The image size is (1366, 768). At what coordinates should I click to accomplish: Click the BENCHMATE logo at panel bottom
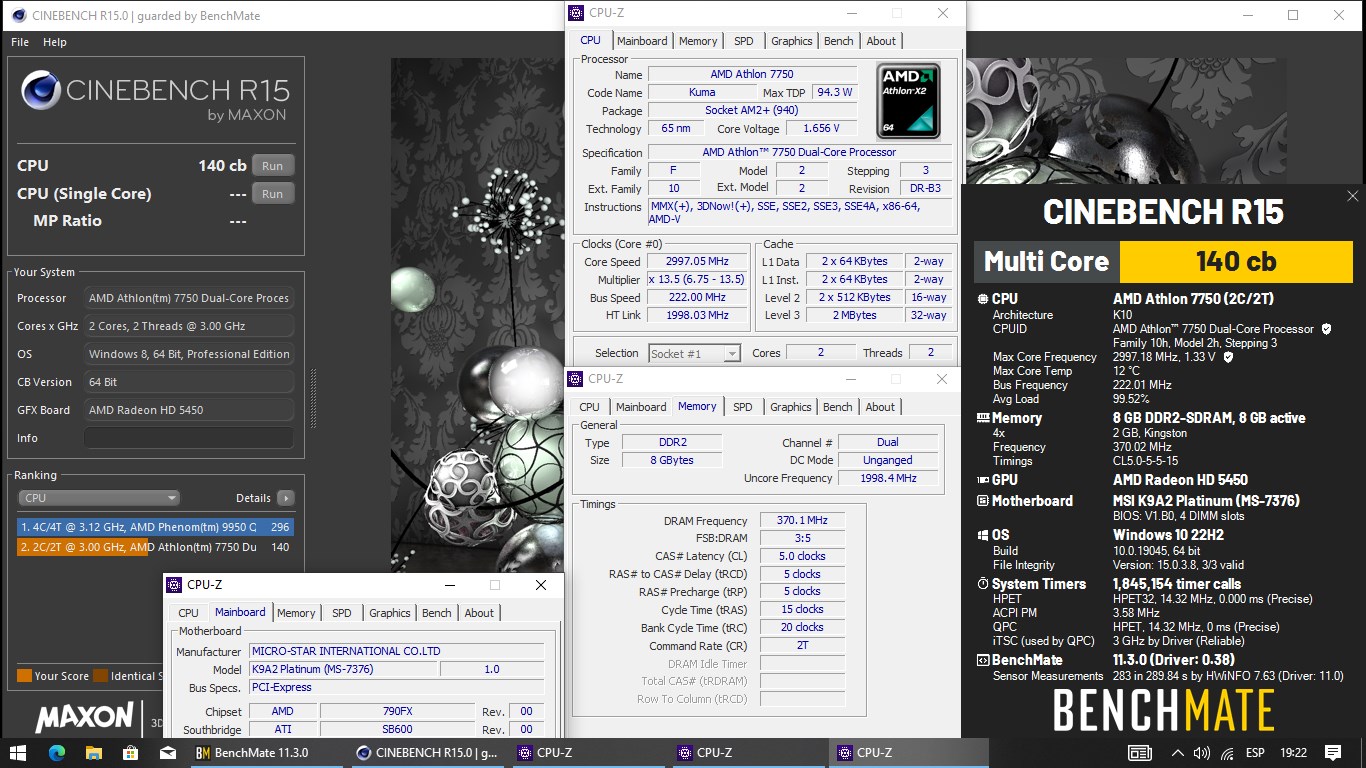1163,711
